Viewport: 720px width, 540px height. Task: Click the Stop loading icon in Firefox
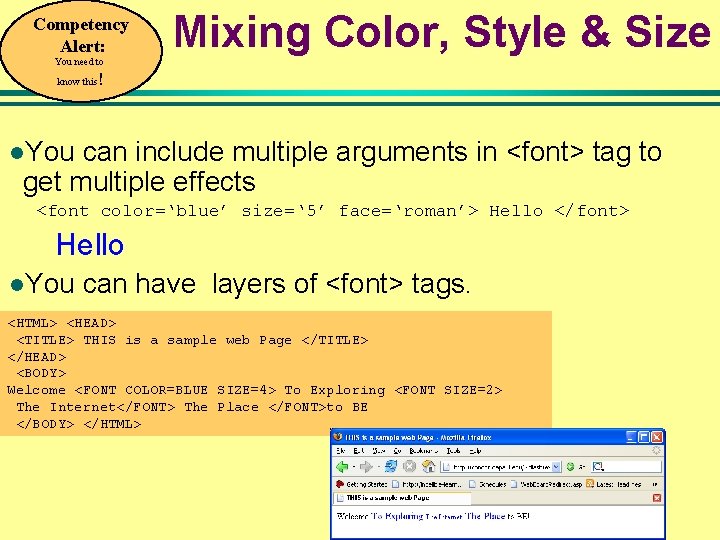tap(409, 467)
